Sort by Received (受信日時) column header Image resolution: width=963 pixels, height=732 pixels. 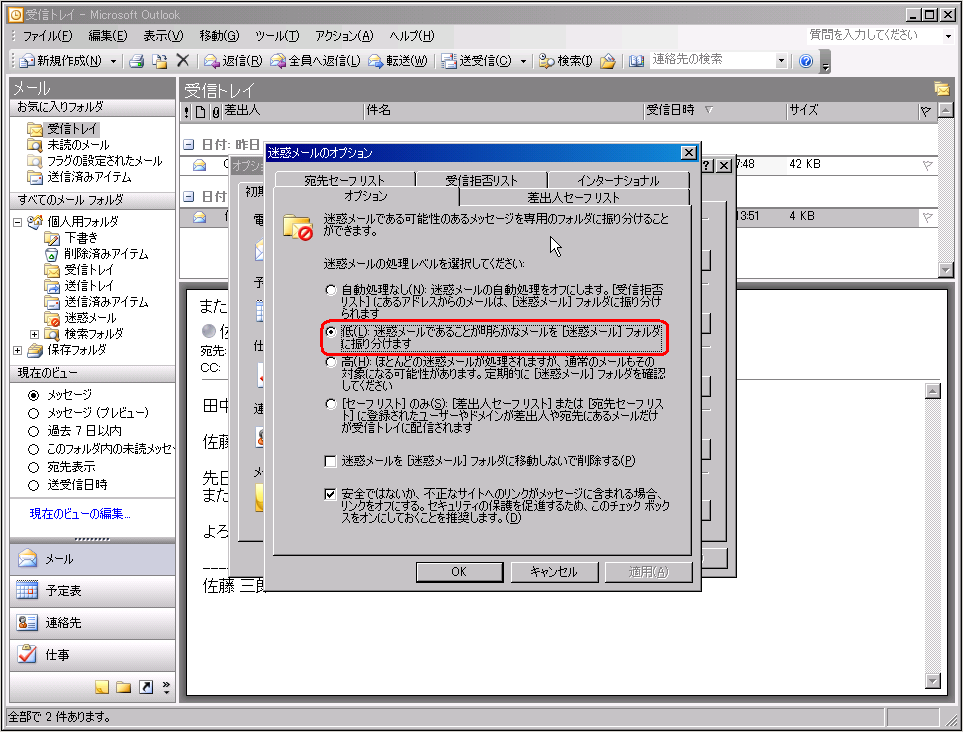[714, 111]
